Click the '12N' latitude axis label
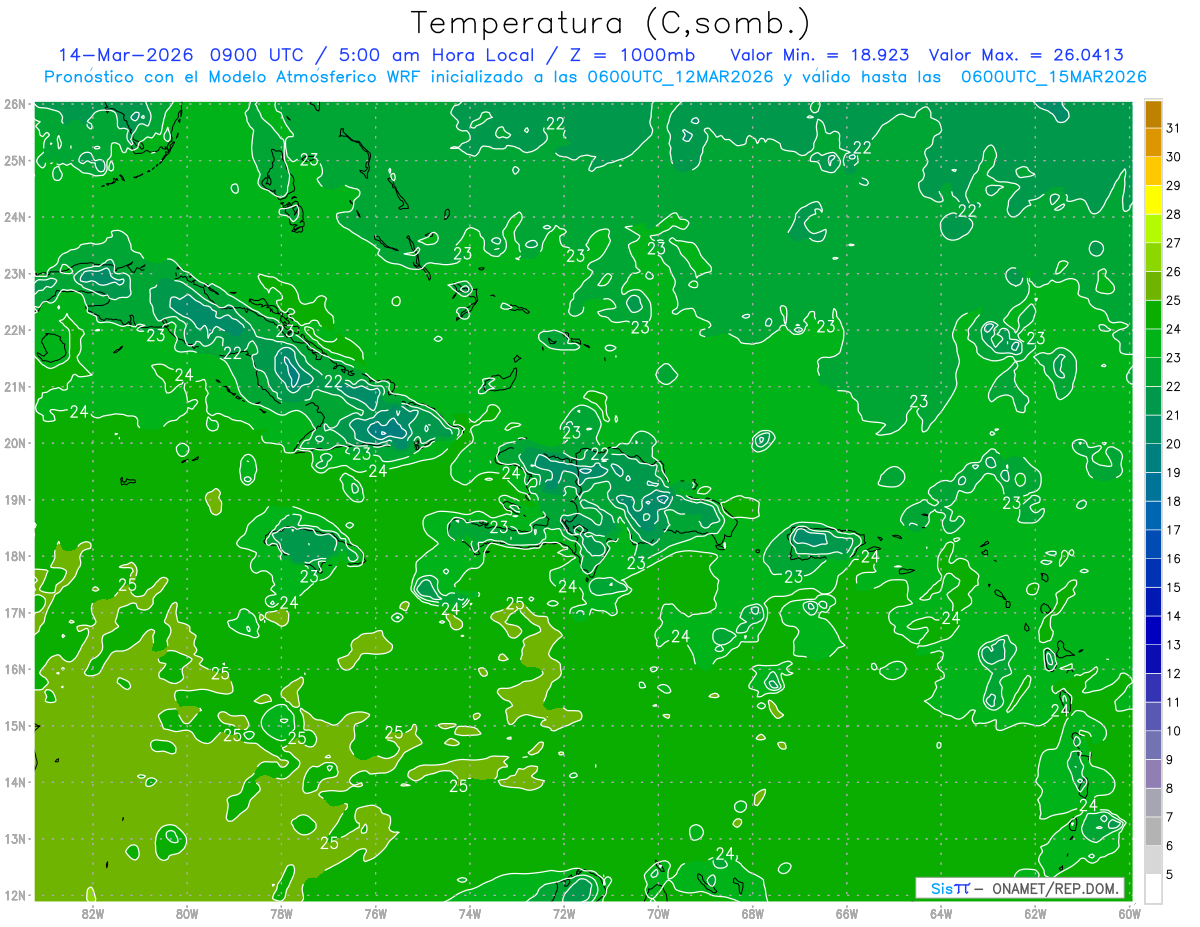This screenshot has width=1200, height=927. coord(15,895)
